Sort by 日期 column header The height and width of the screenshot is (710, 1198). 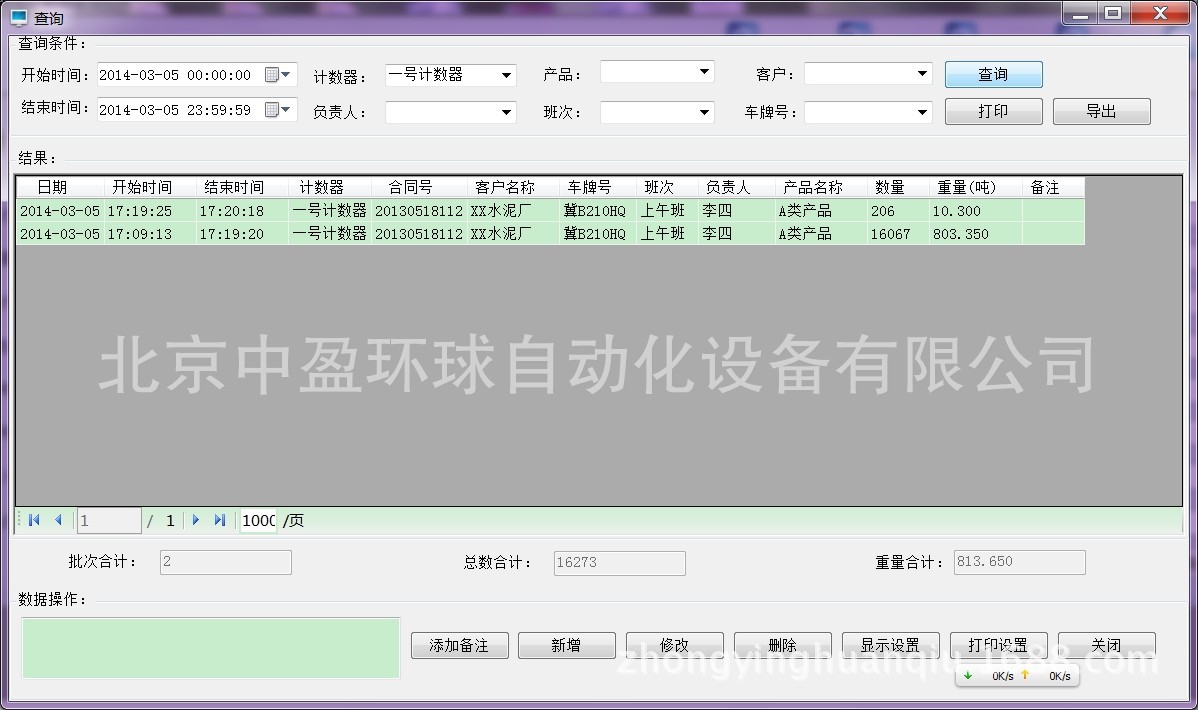click(x=60, y=187)
